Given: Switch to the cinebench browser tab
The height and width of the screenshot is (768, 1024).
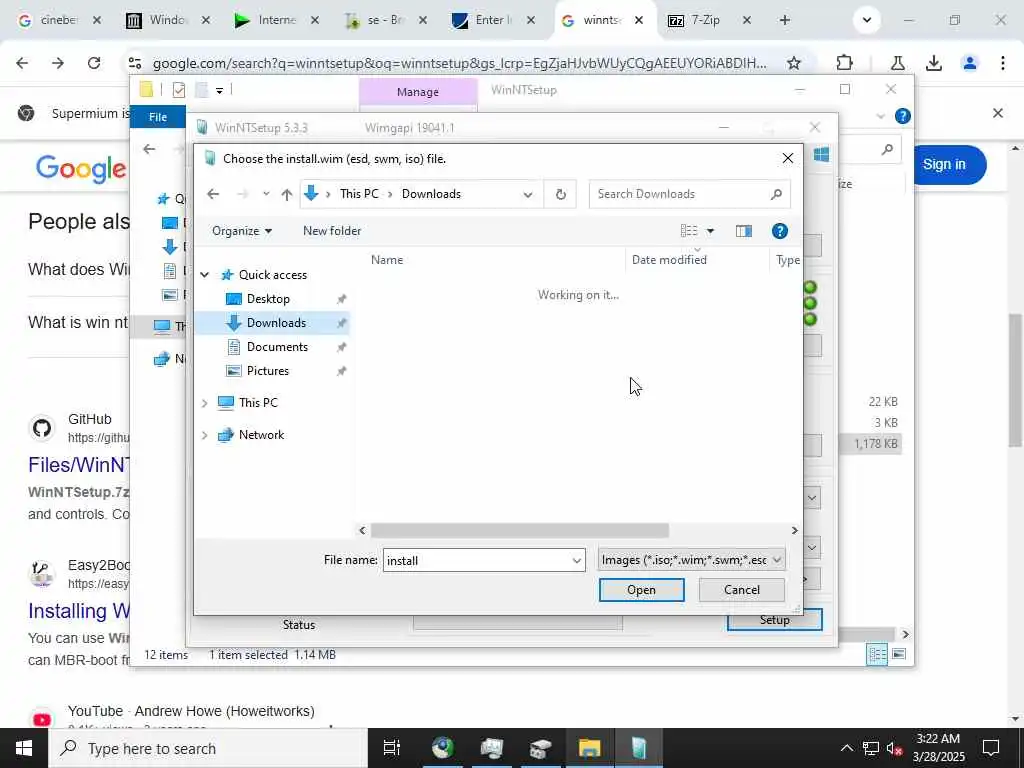Looking at the screenshot, I should (58, 20).
